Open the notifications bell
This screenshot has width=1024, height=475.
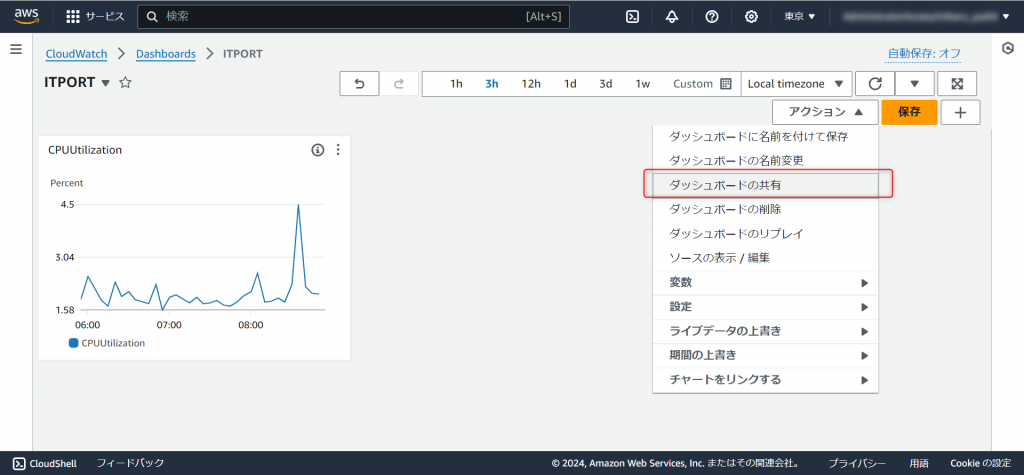672,17
